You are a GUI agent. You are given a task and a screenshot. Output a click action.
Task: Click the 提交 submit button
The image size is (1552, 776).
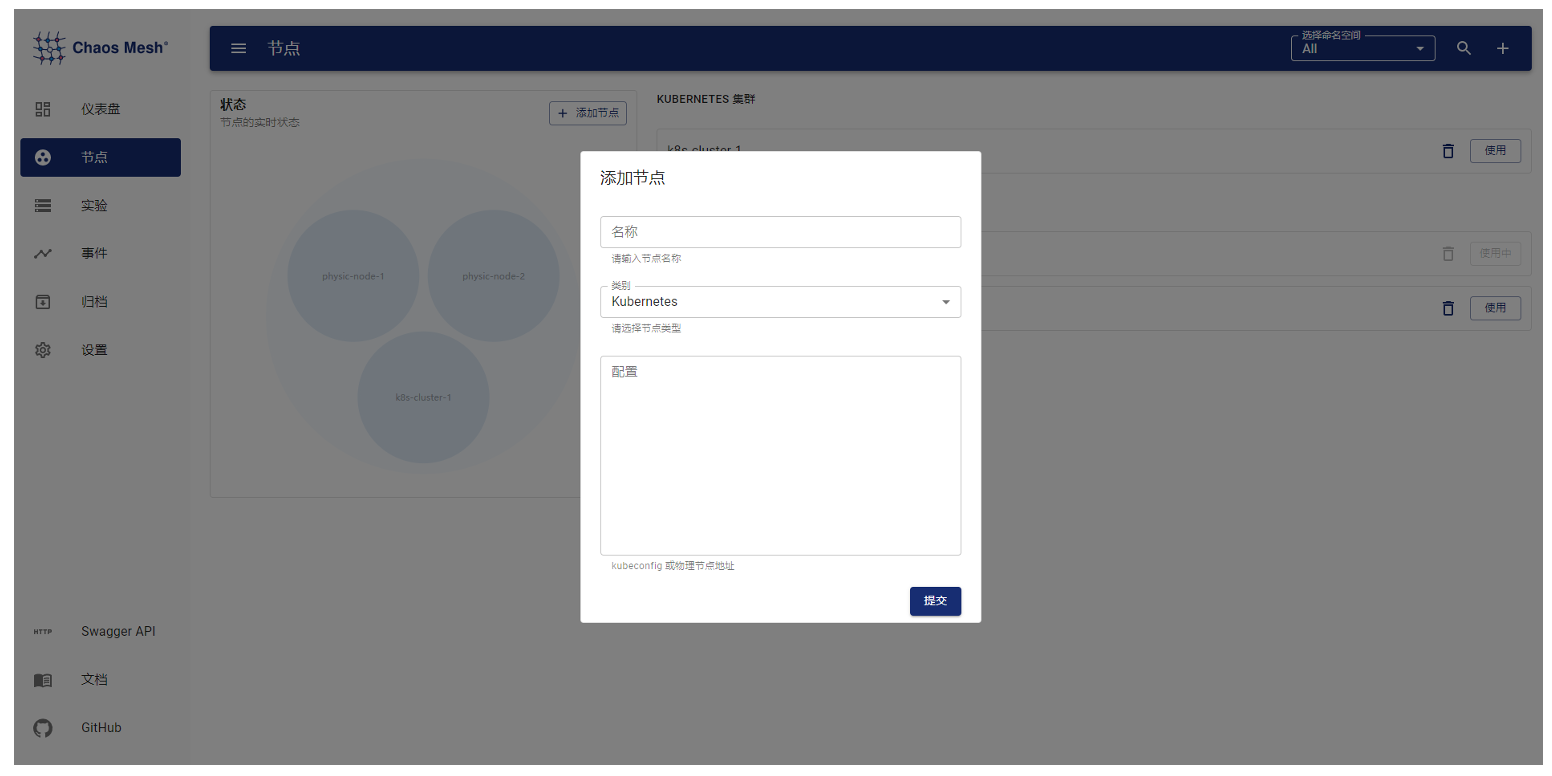935,601
